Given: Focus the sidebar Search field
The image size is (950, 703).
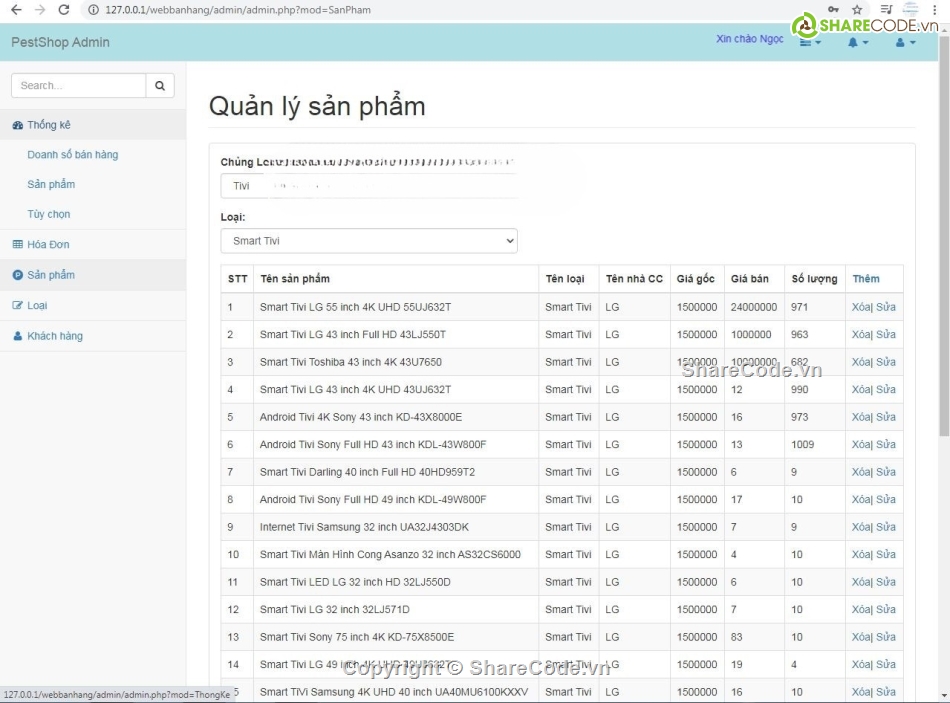Looking at the screenshot, I should pos(79,85).
